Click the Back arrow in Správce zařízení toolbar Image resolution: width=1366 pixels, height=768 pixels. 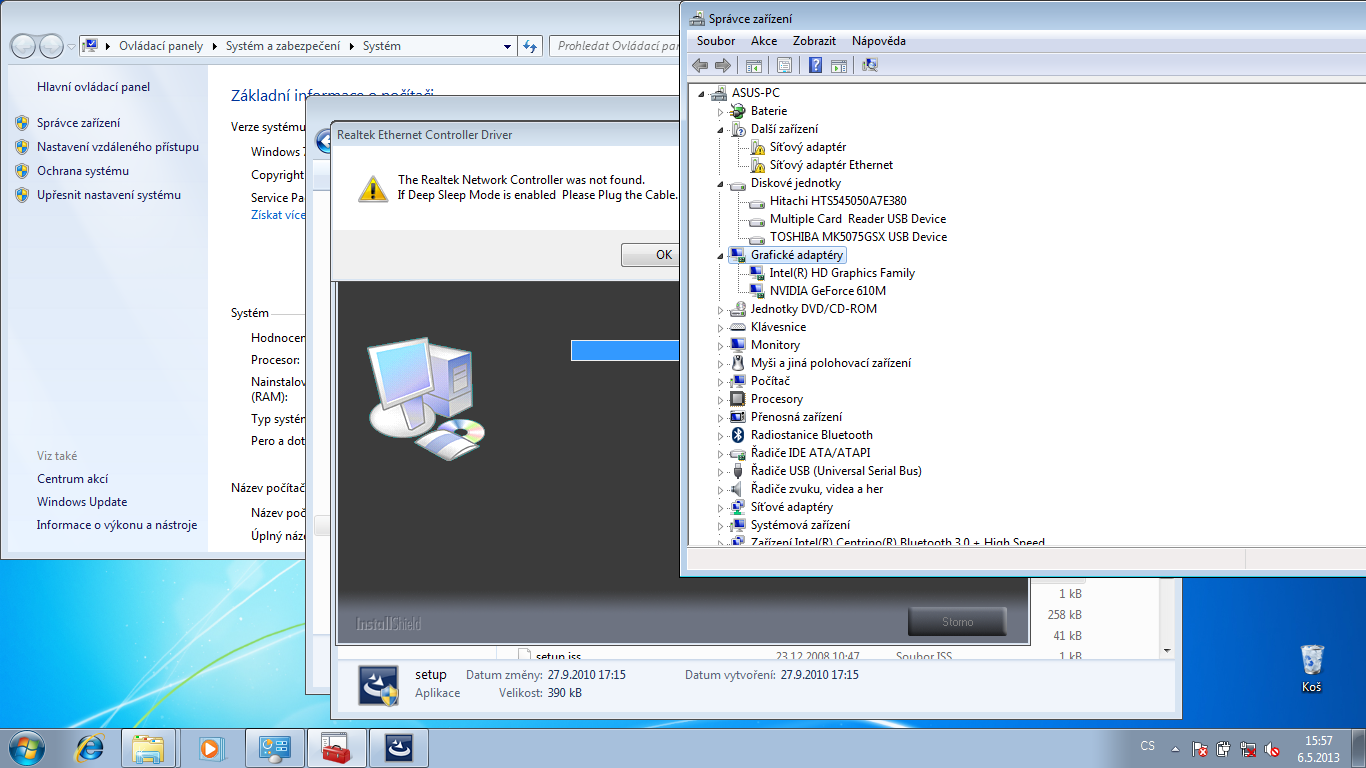(700, 65)
